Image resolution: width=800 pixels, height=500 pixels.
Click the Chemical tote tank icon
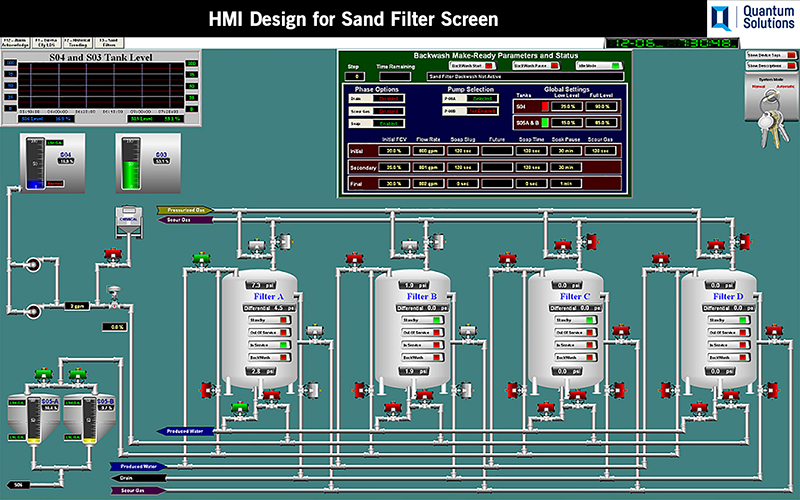pyautogui.click(x=128, y=222)
